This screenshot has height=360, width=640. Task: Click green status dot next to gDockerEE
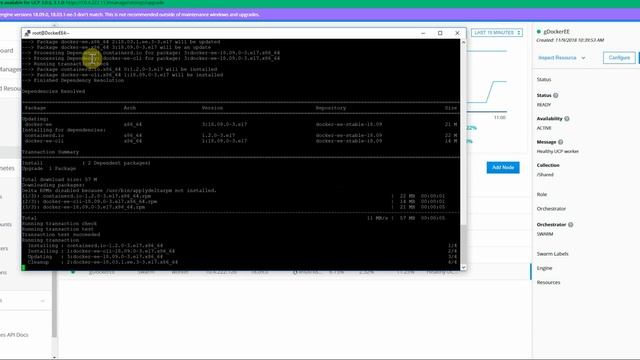click(x=538, y=31)
